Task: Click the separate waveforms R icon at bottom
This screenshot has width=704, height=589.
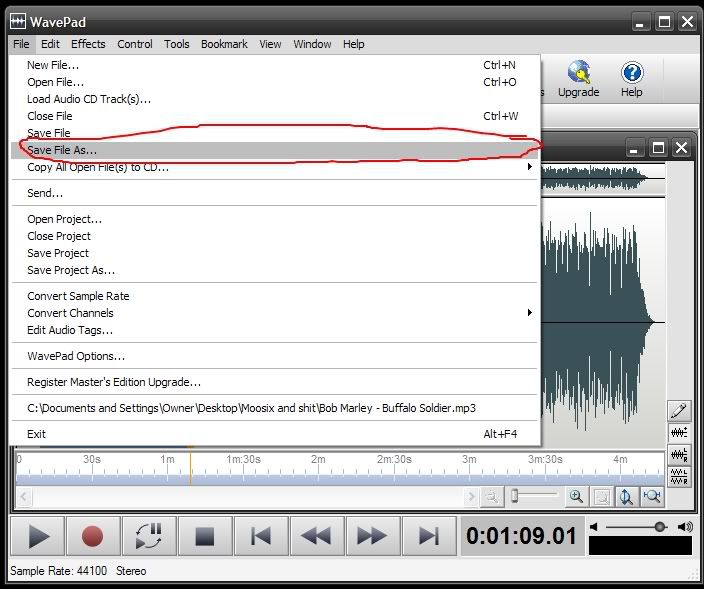Action: pyautogui.click(x=679, y=476)
